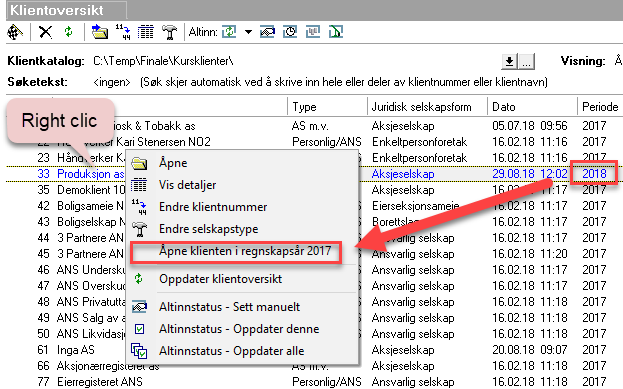
Task: Choose Vis detaljer in the context menu
Action: point(242,185)
